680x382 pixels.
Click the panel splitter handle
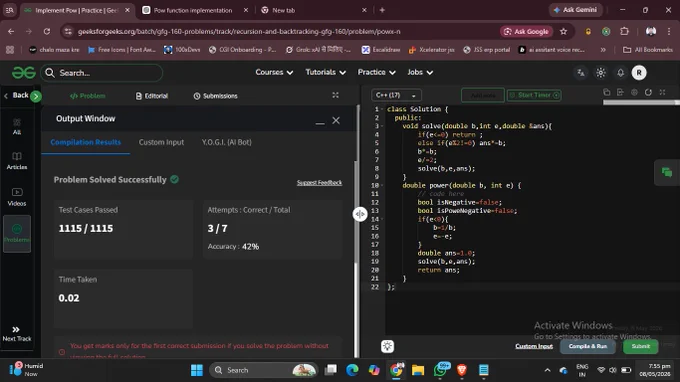[360, 214]
